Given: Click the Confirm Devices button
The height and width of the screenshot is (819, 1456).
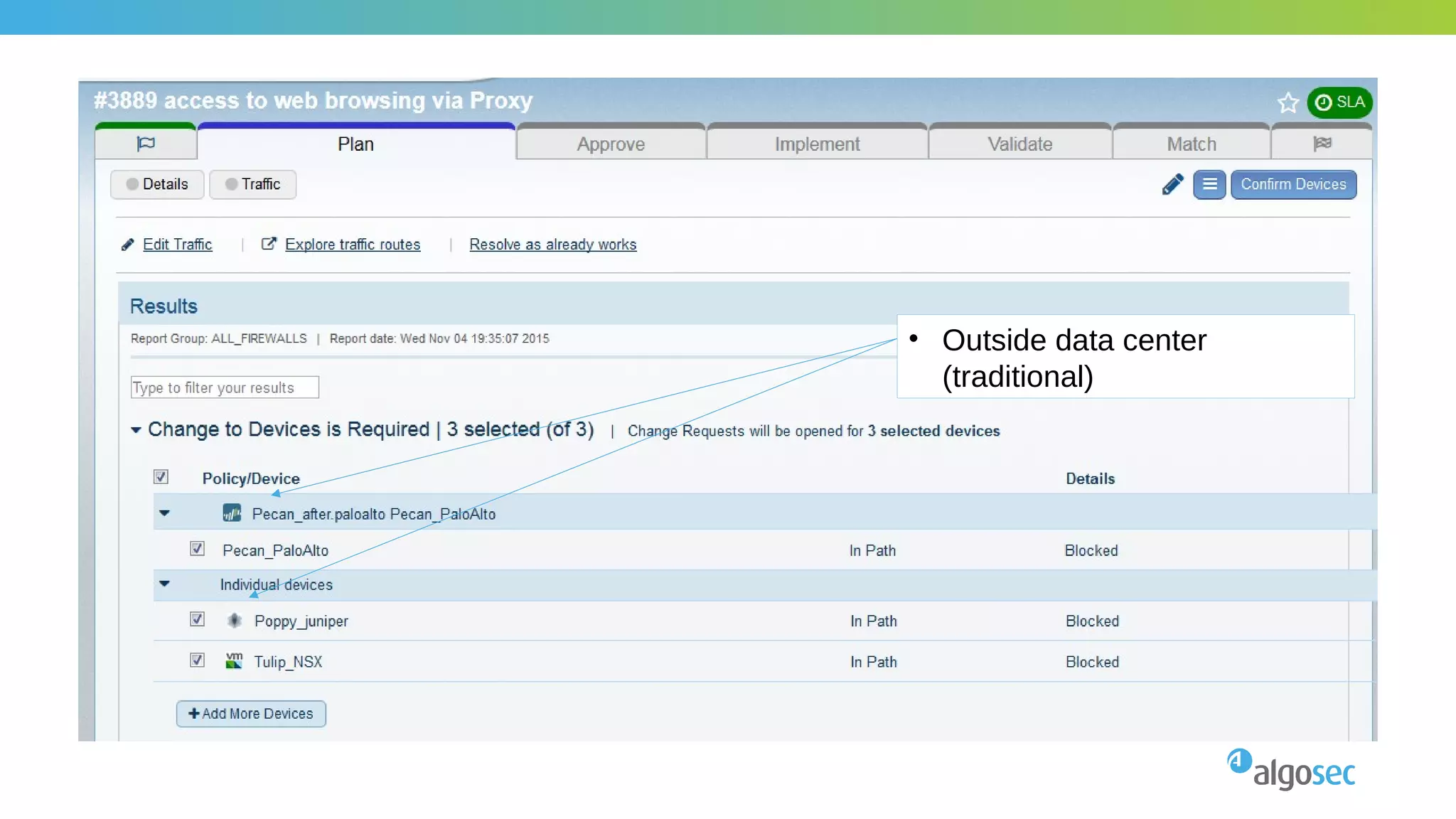Looking at the screenshot, I should click(x=1293, y=185).
